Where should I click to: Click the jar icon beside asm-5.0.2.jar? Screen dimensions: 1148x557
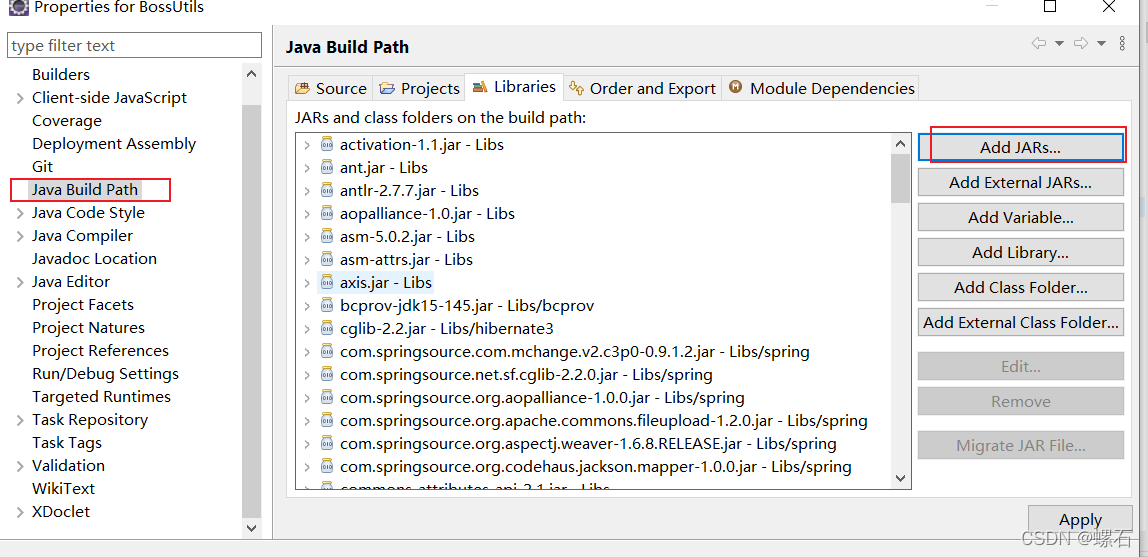[327, 236]
